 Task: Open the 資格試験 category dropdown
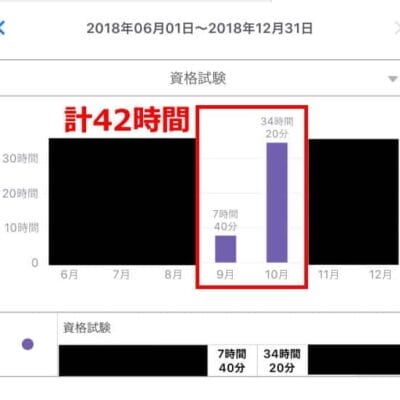pyautogui.click(x=200, y=78)
